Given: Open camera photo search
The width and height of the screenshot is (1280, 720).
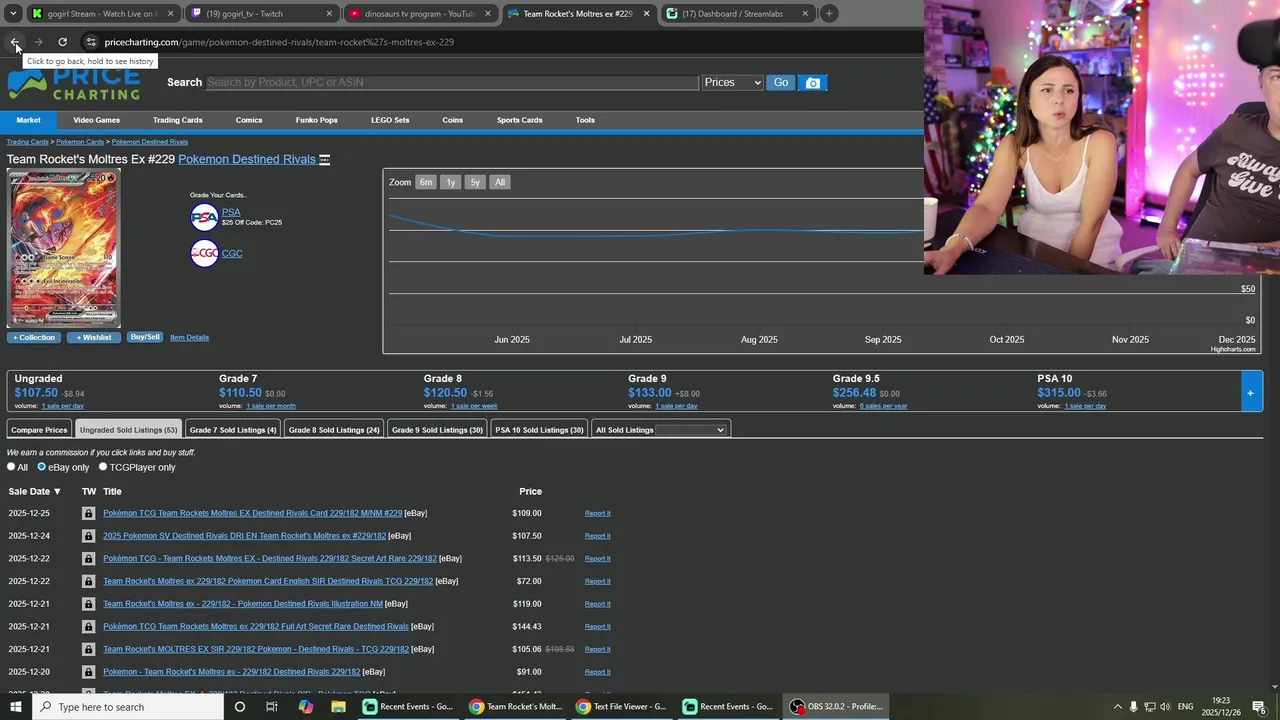Looking at the screenshot, I should pos(813,83).
